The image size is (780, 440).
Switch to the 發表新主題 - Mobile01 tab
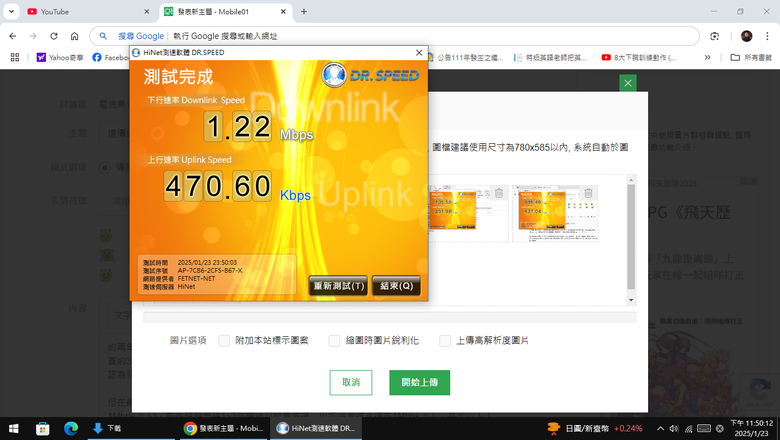[224, 11]
